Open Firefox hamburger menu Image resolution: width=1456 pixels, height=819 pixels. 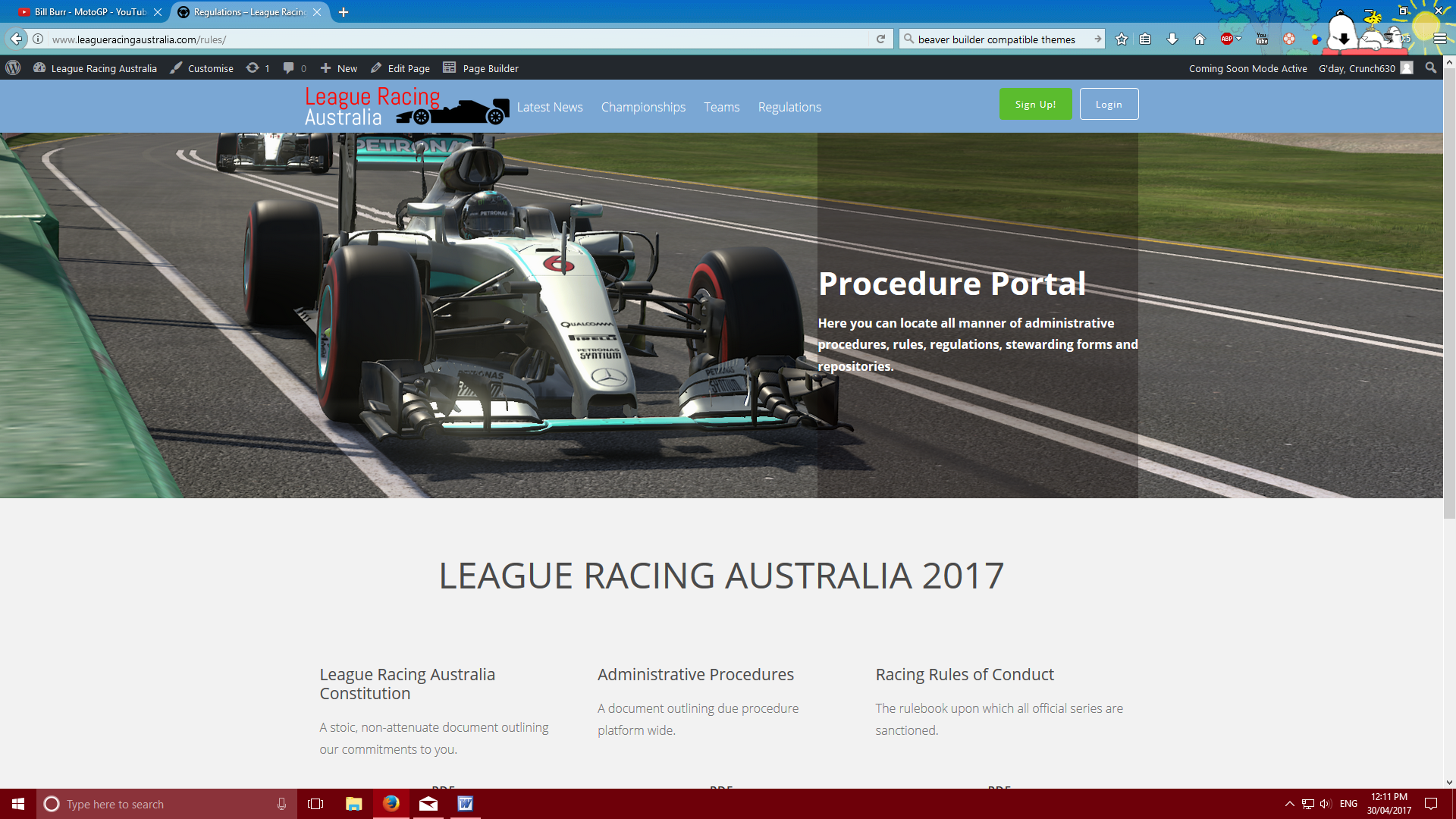pos(1439,39)
